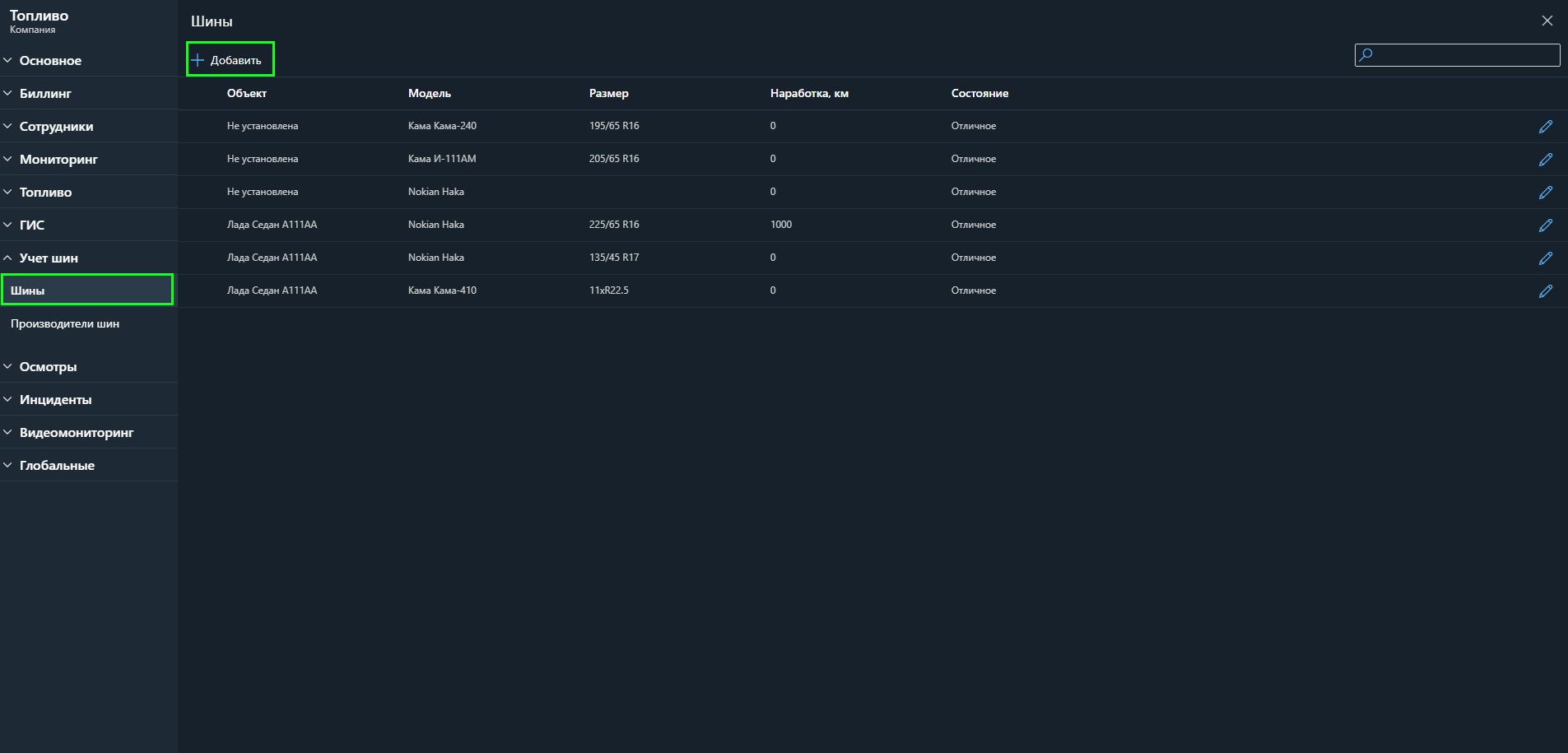Viewport: 1568px width, 753px height.
Task: Expand the Сотрудники section
Action: [x=56, y=127]
